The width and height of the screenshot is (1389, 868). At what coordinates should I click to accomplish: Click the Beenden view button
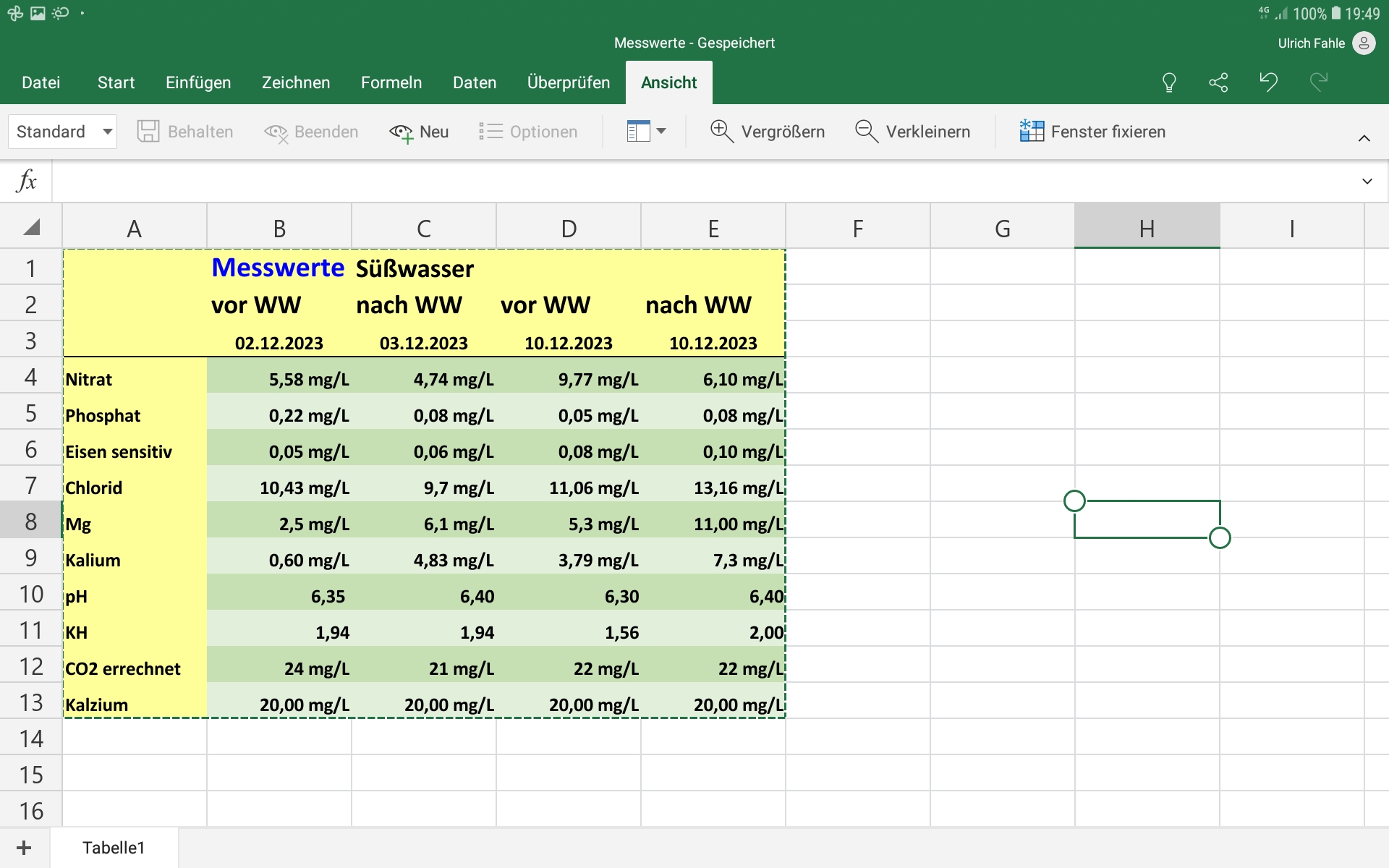pos(311,132)
